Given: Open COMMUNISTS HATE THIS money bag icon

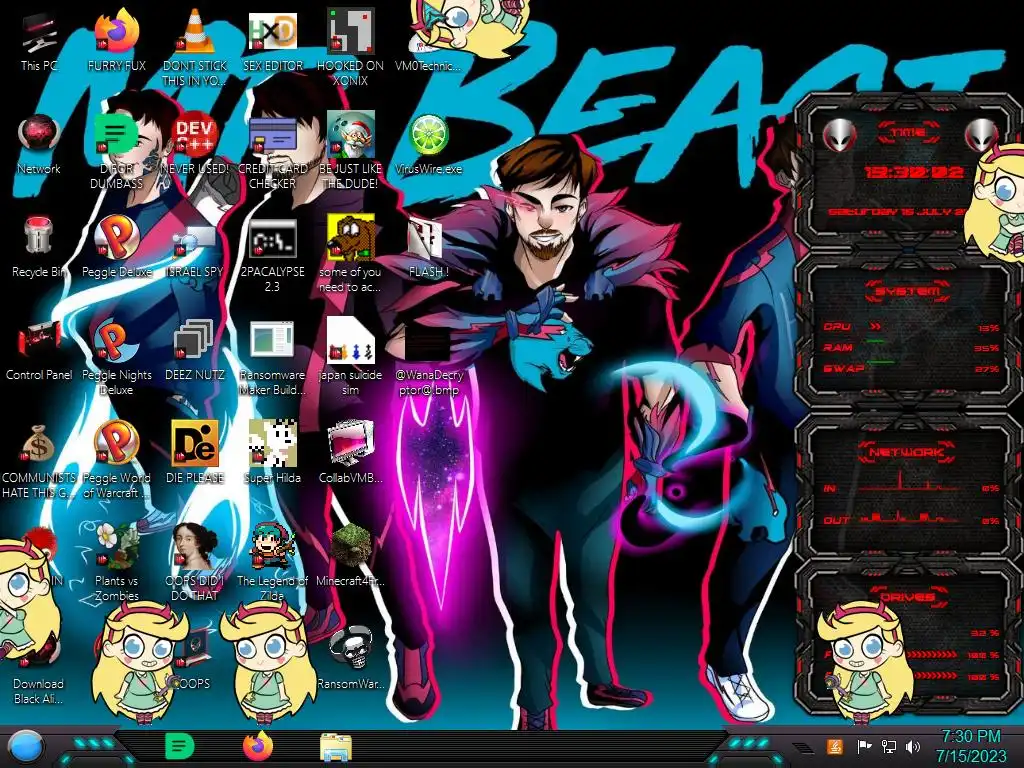Looking at the screenshot, I should [39, 460].
